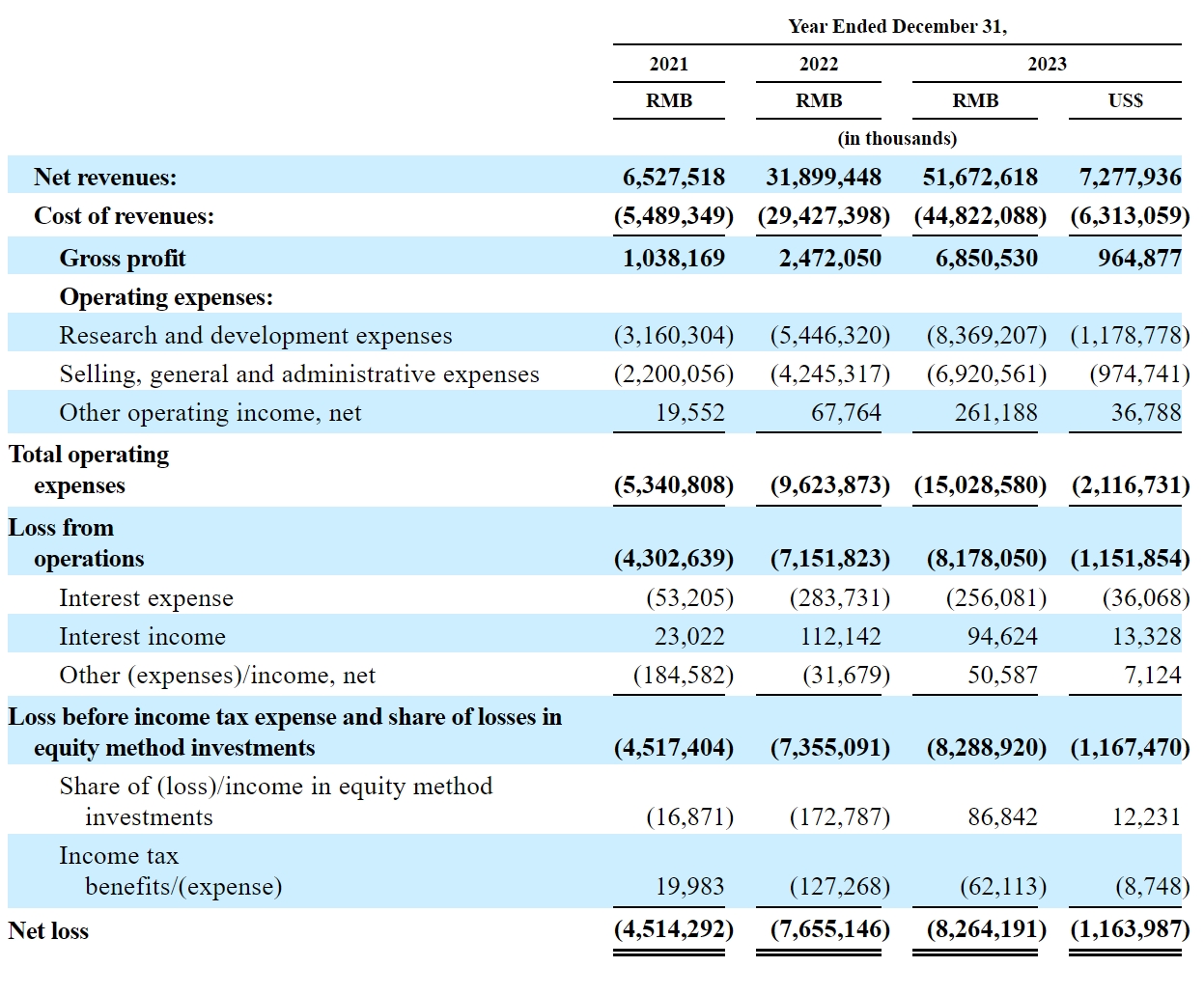Screen dimensions: 1204x995
Task: Select the 'Net loss' row label
Action: (48, 931)
